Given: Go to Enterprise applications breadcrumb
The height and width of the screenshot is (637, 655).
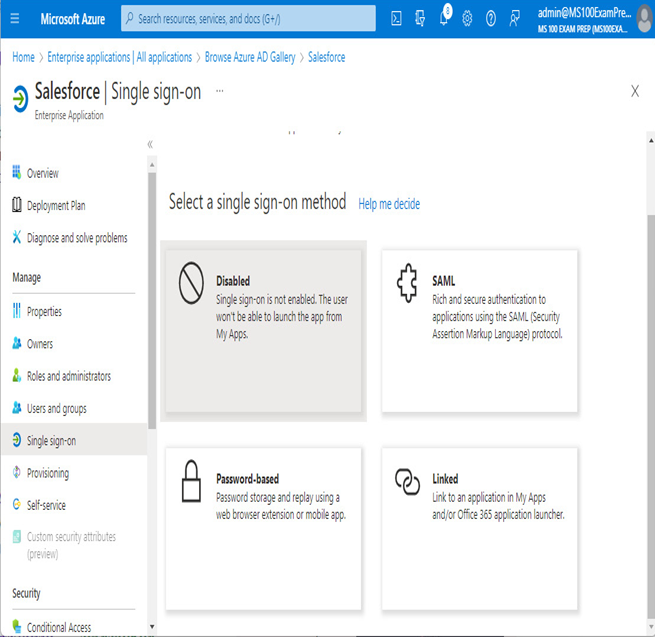Looking at the screenshot, I should coord(119,57).
